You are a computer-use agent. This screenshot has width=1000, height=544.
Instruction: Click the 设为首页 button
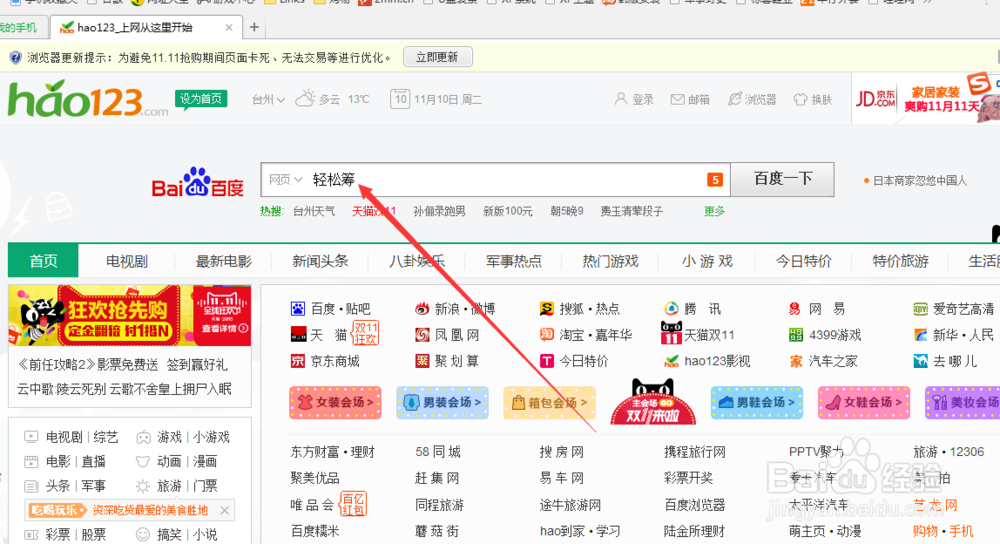click(201, 99)
